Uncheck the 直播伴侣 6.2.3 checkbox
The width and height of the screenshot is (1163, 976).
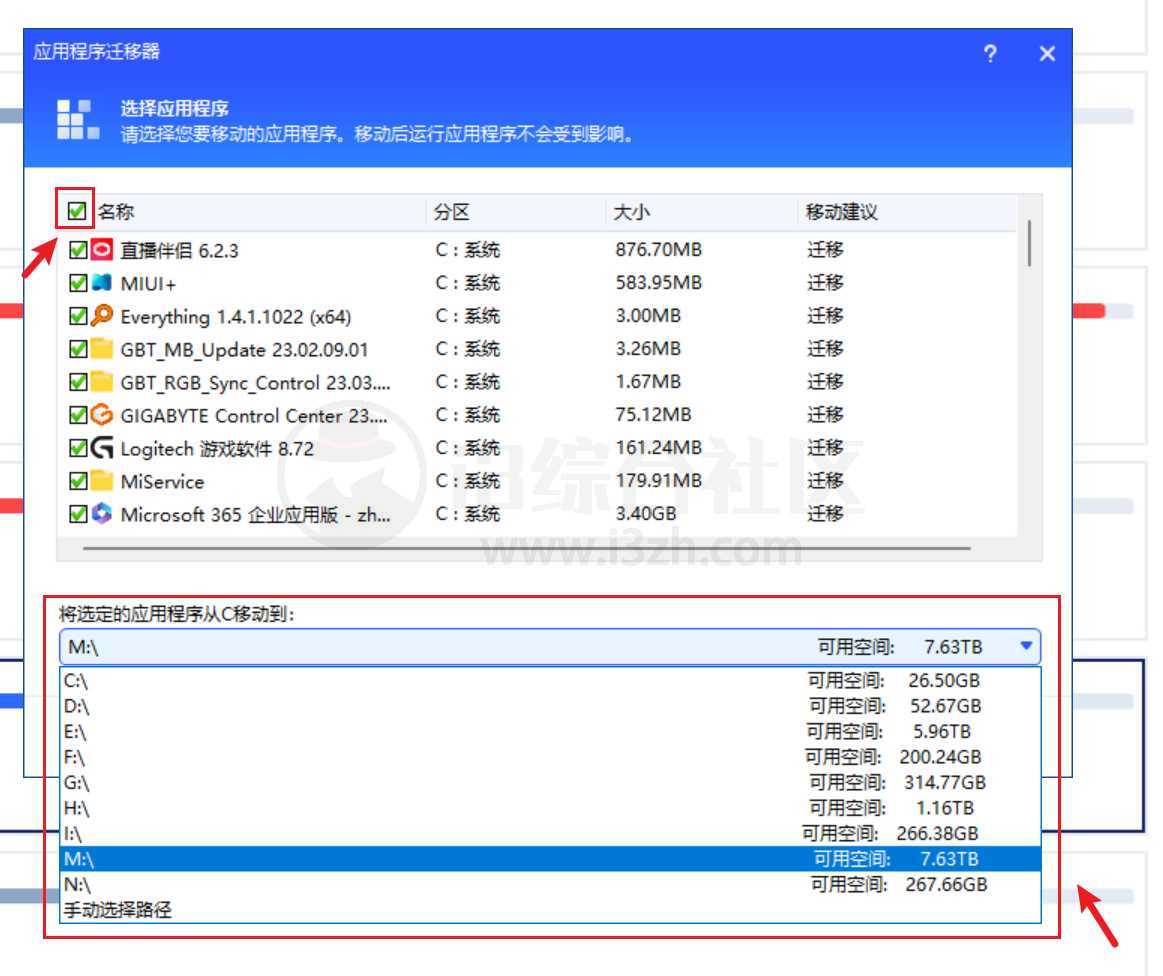[x=78, y=250]
